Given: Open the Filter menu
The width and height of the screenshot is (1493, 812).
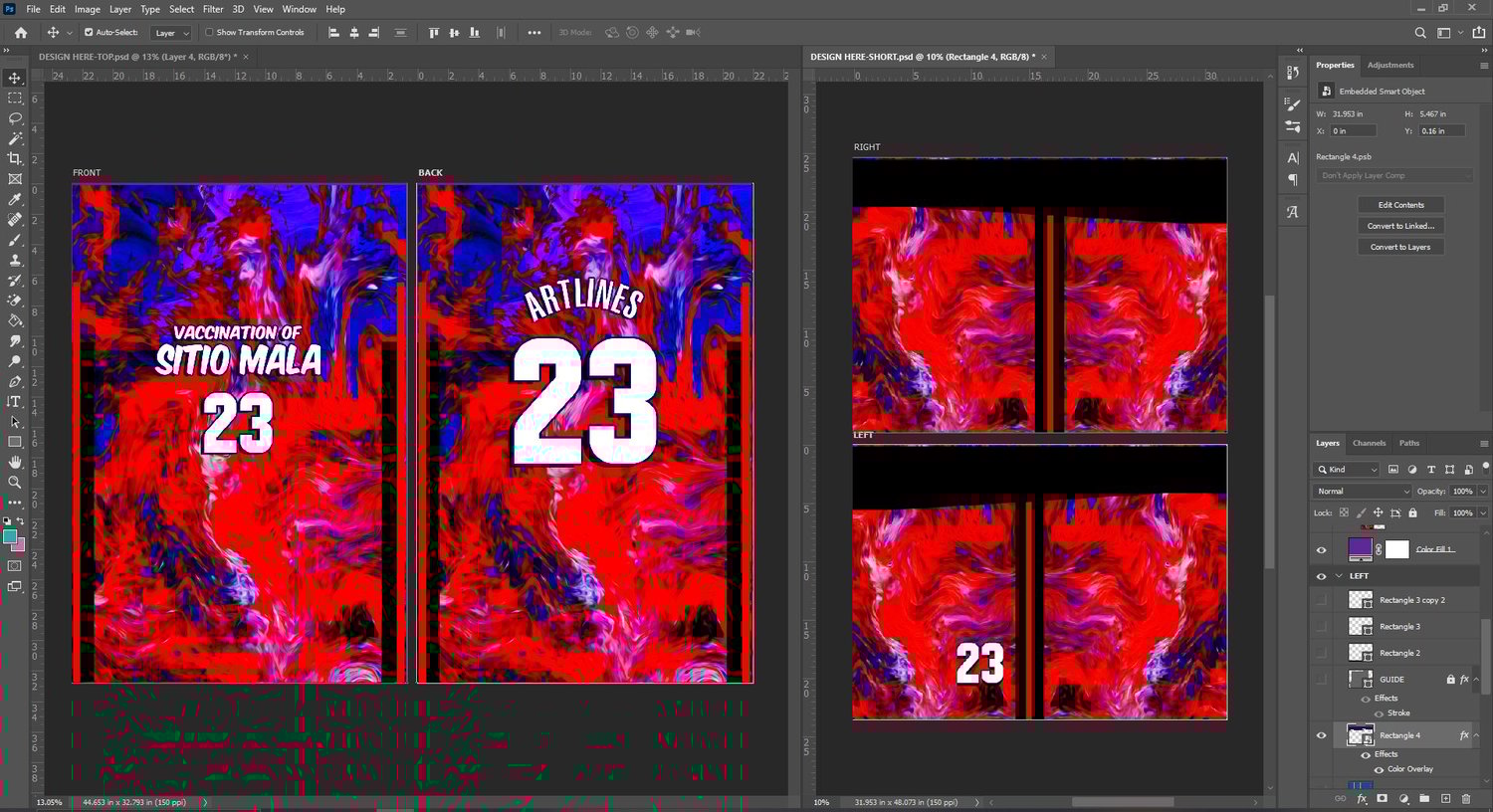Looking at the screenshot, I should coord(213,9).
